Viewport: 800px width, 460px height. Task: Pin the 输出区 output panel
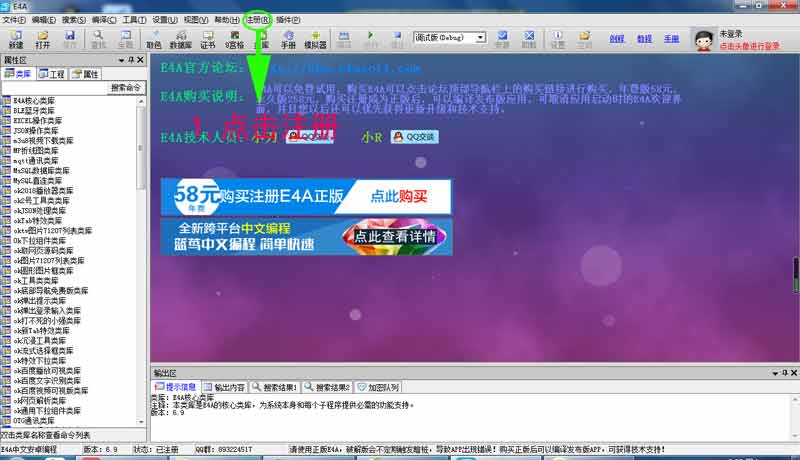click(x=785, y=373)
